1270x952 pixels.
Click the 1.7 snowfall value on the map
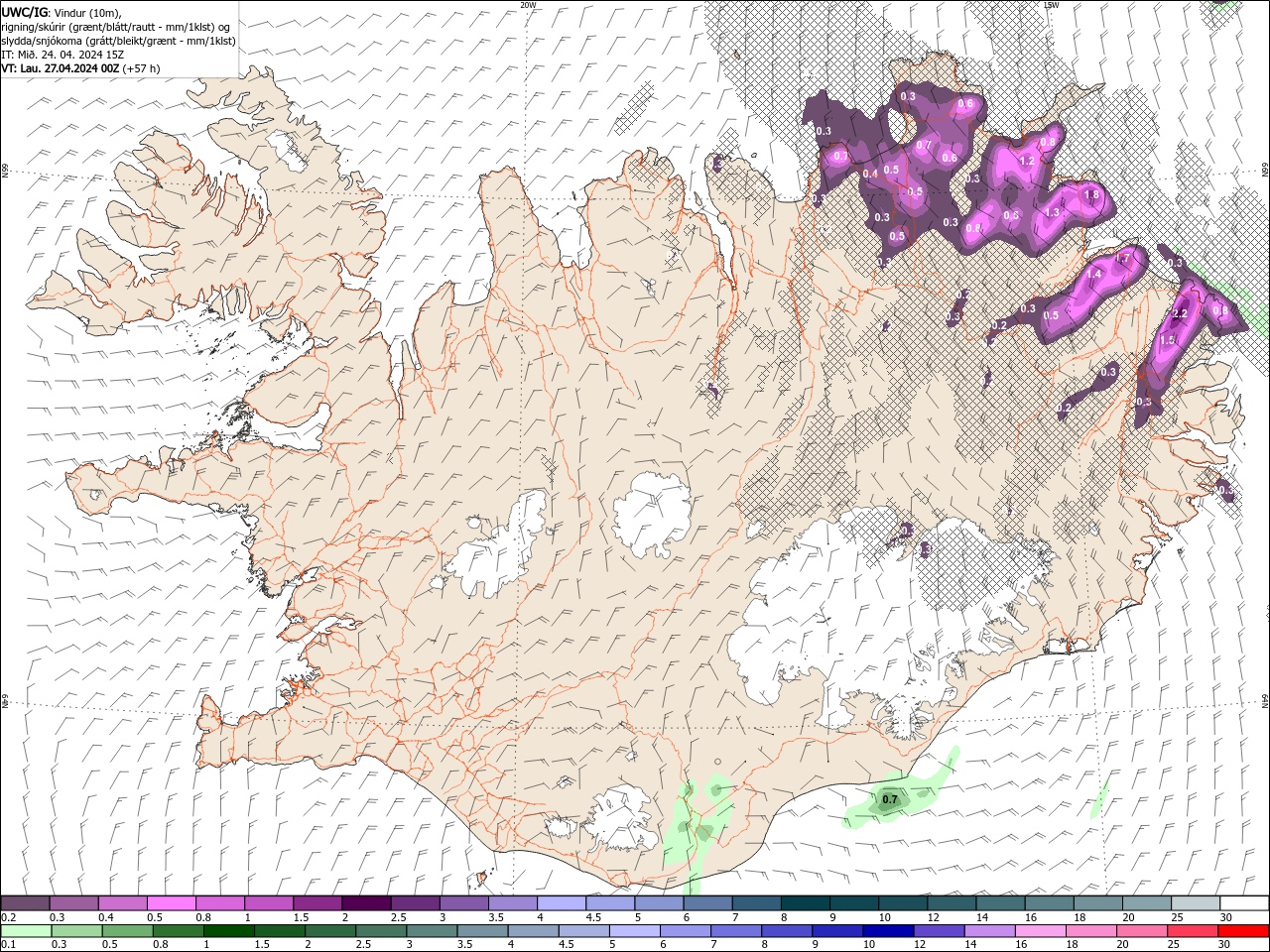pyautogui.click(x=1123, y=259)
